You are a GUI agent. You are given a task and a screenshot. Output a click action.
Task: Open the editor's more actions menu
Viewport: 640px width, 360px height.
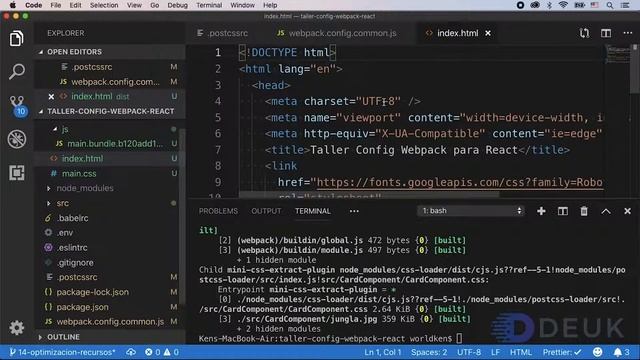(x=628, y=33)
